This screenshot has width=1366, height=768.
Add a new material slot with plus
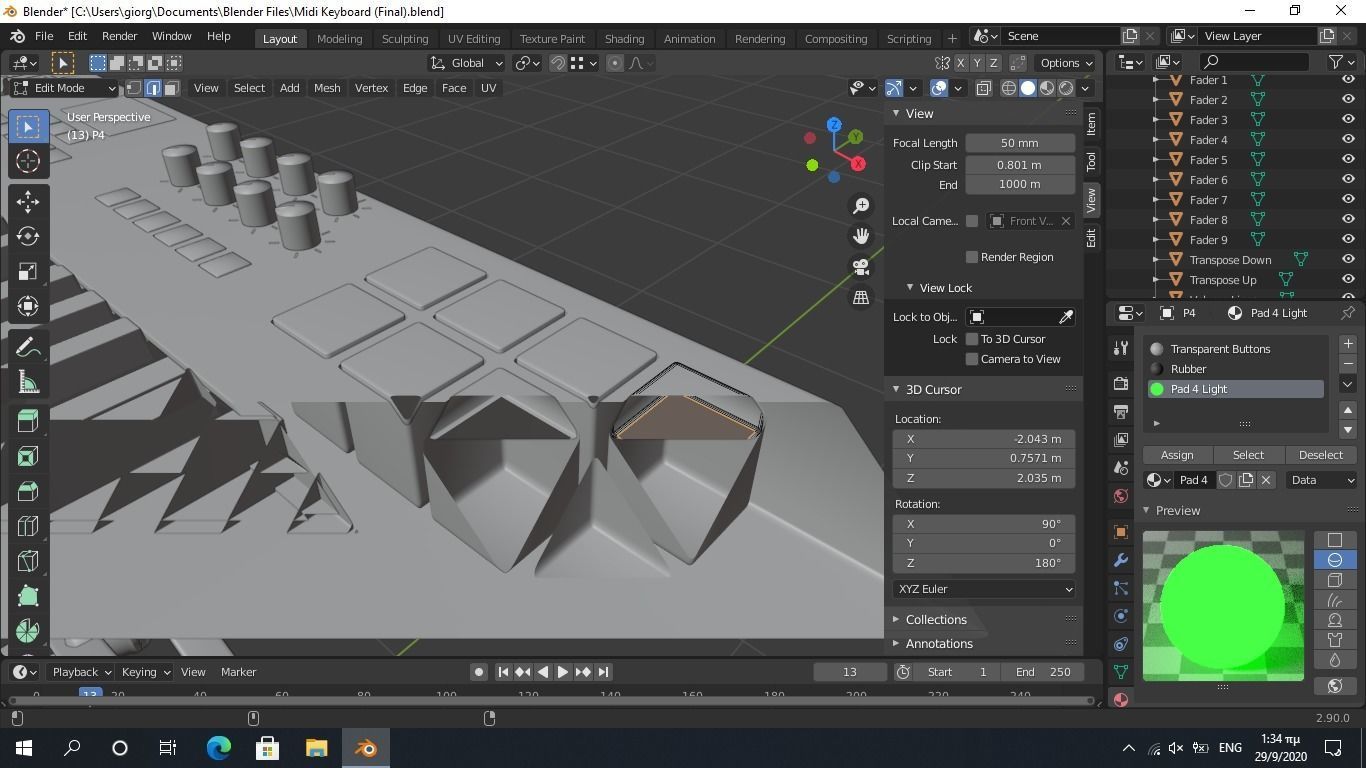(x=1348, y=344)
